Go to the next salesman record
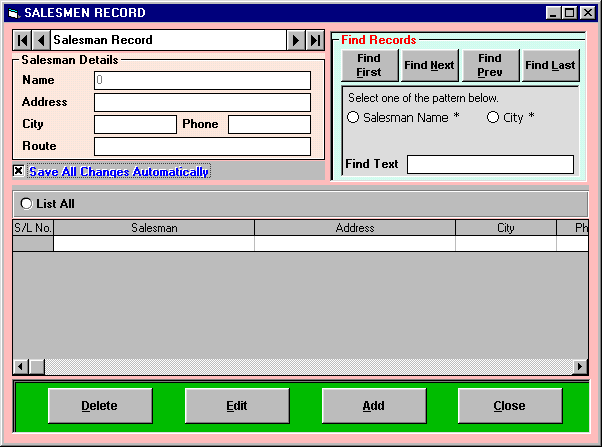 point(296,40)
